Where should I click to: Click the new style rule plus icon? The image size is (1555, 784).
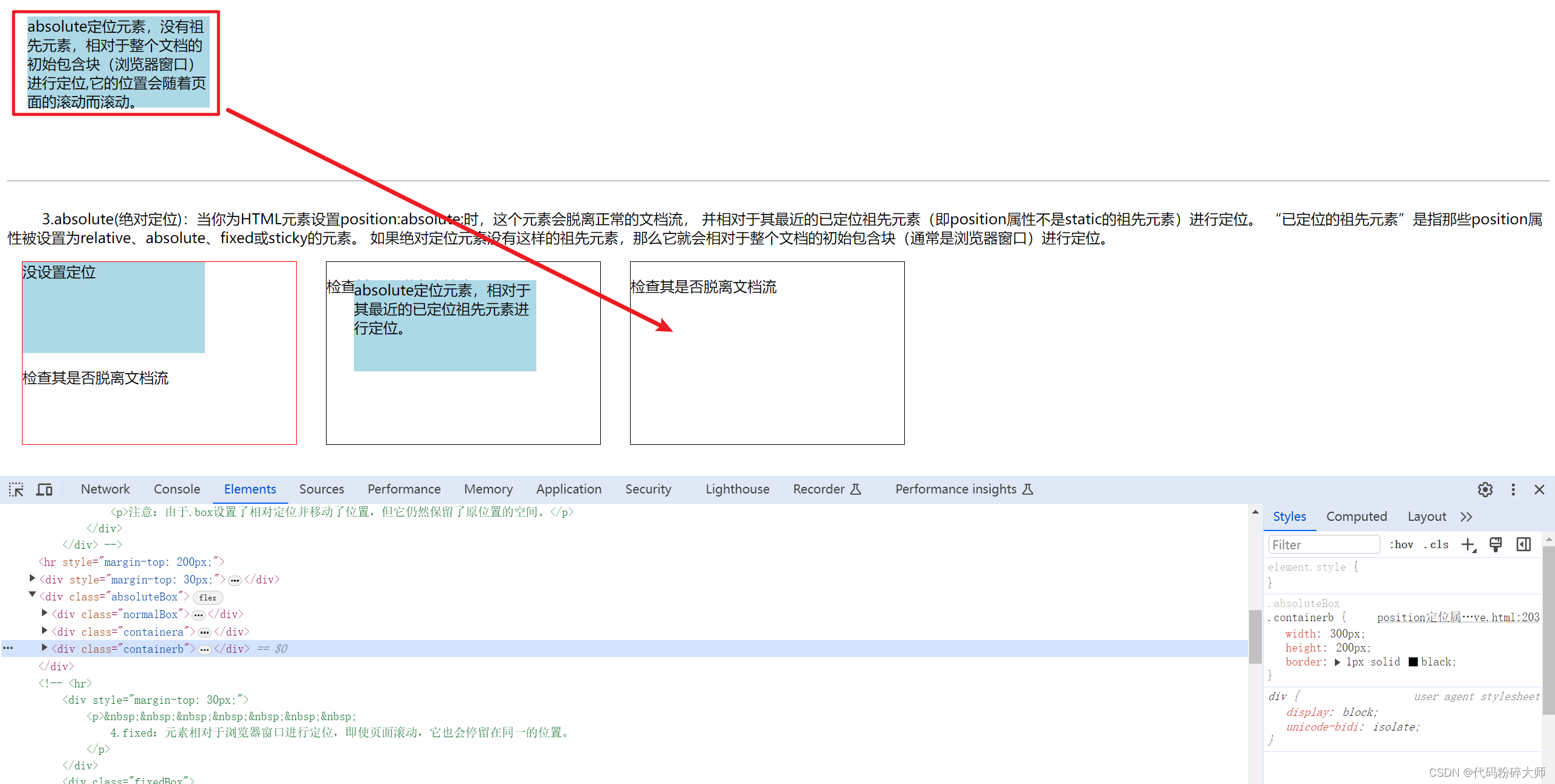[1468, 545]
